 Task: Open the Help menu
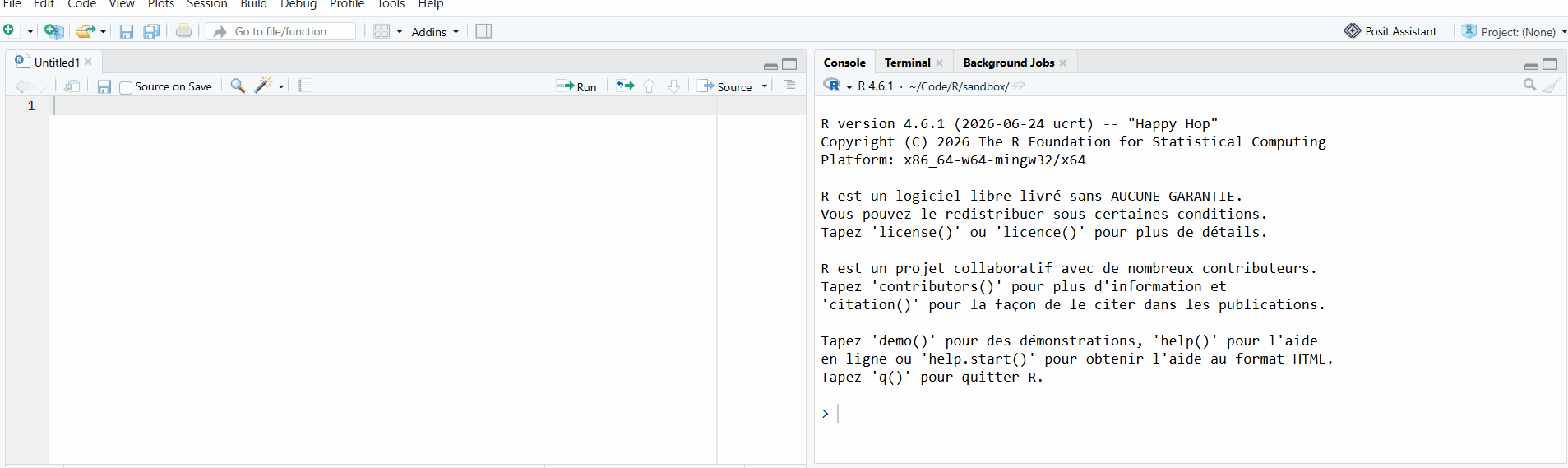click(x=431, y=4)
